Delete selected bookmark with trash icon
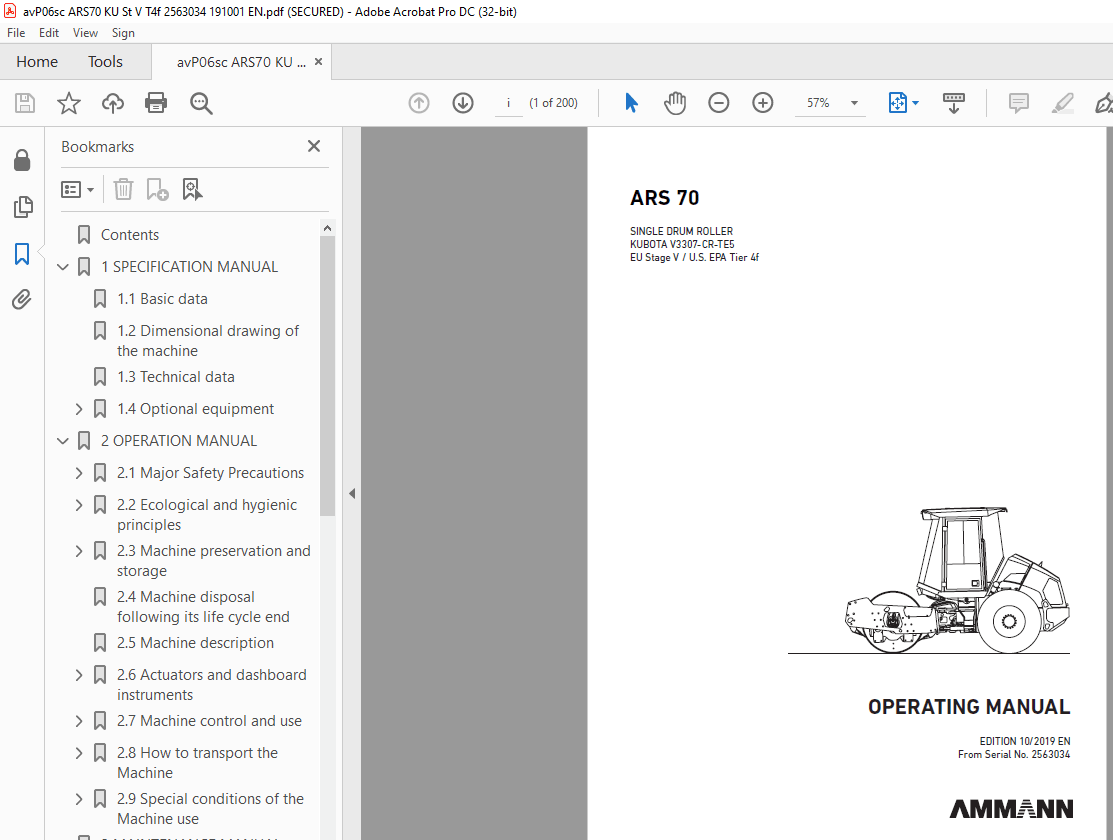This screenshot has width=1113, height=840. click(122, 189)
